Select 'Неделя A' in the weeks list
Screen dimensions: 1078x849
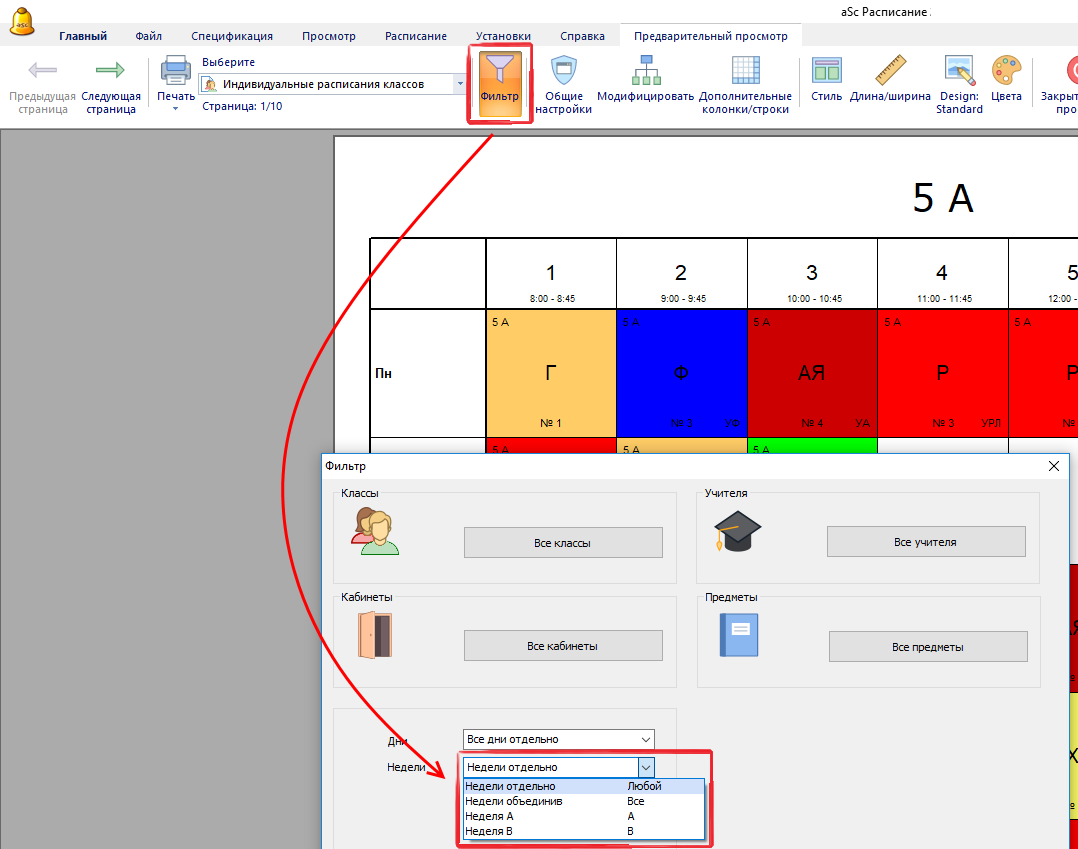tap(490, 816)
